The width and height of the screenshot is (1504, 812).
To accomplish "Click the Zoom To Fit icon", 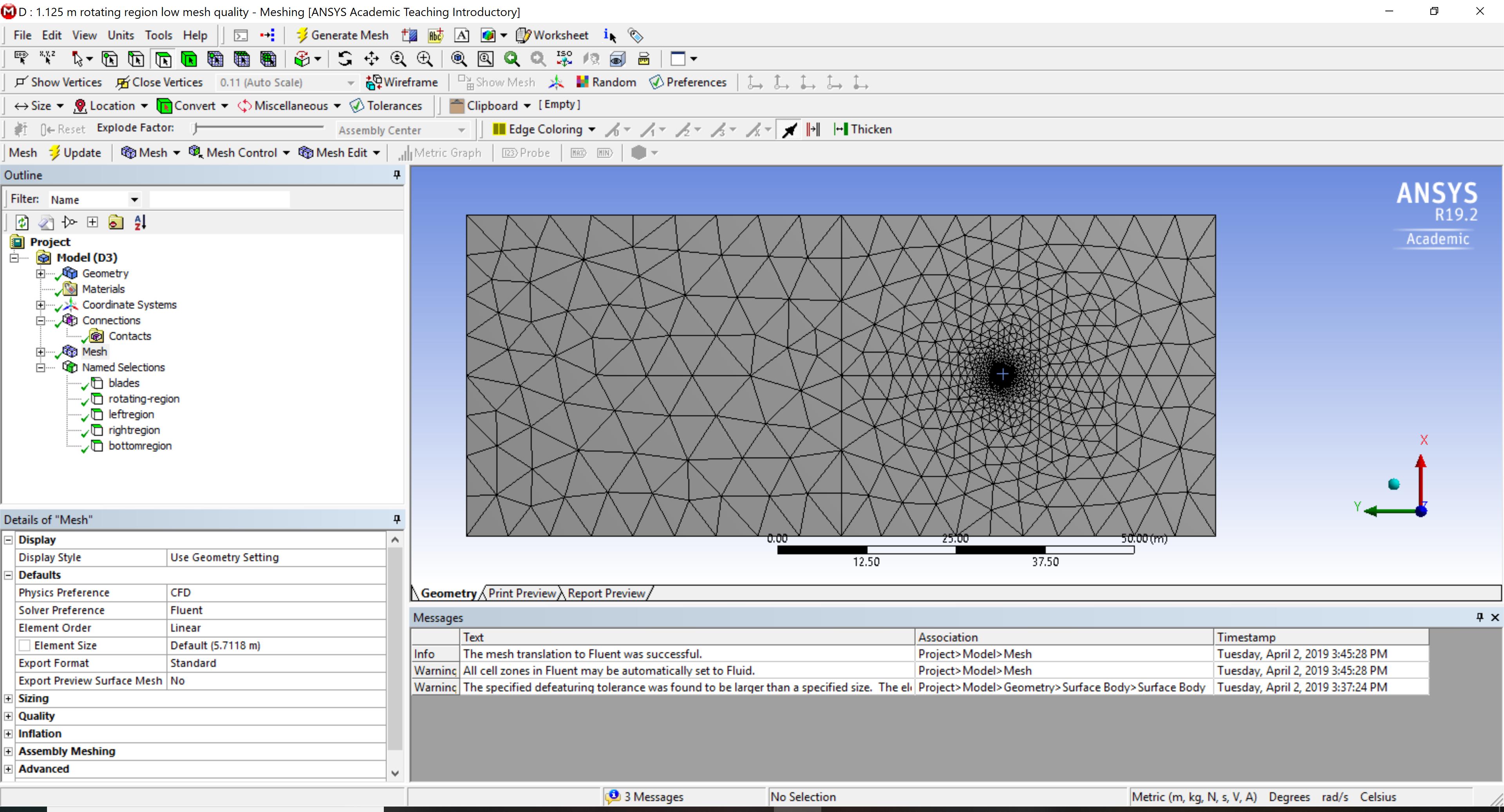I will 459,59.
